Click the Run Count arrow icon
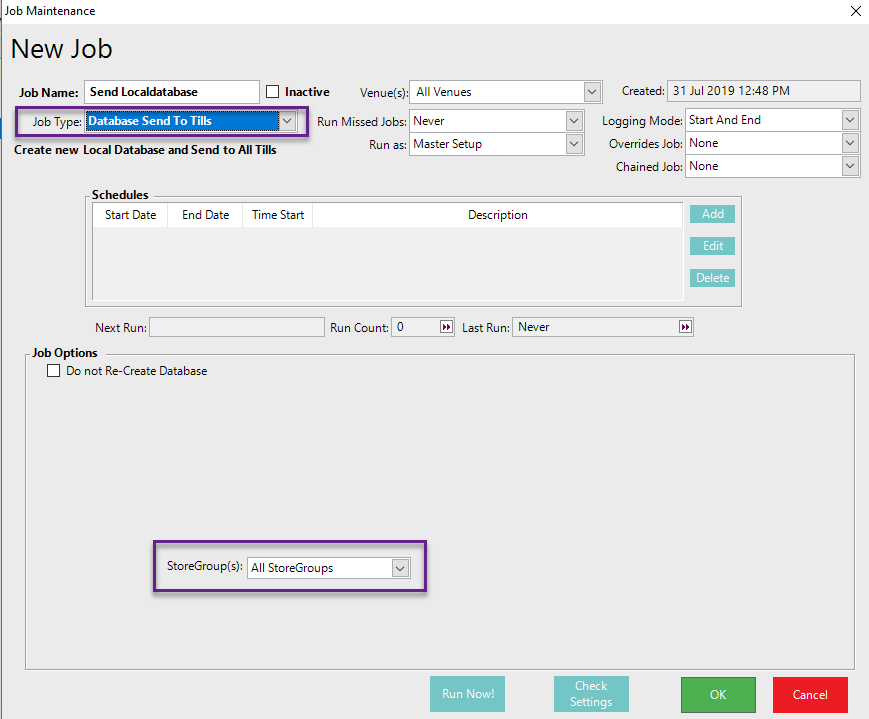Viewport: 869px width, 719px height. pyautogui.click(x=446, y=327)
